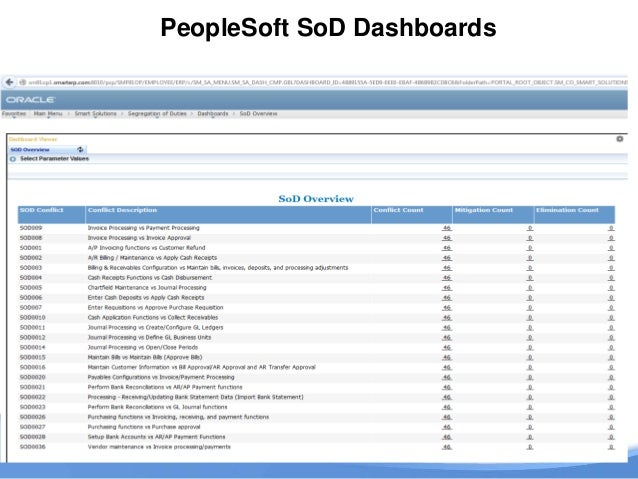
Task: Open conflict count for SOD0028 row
Action: pos(447,437)
